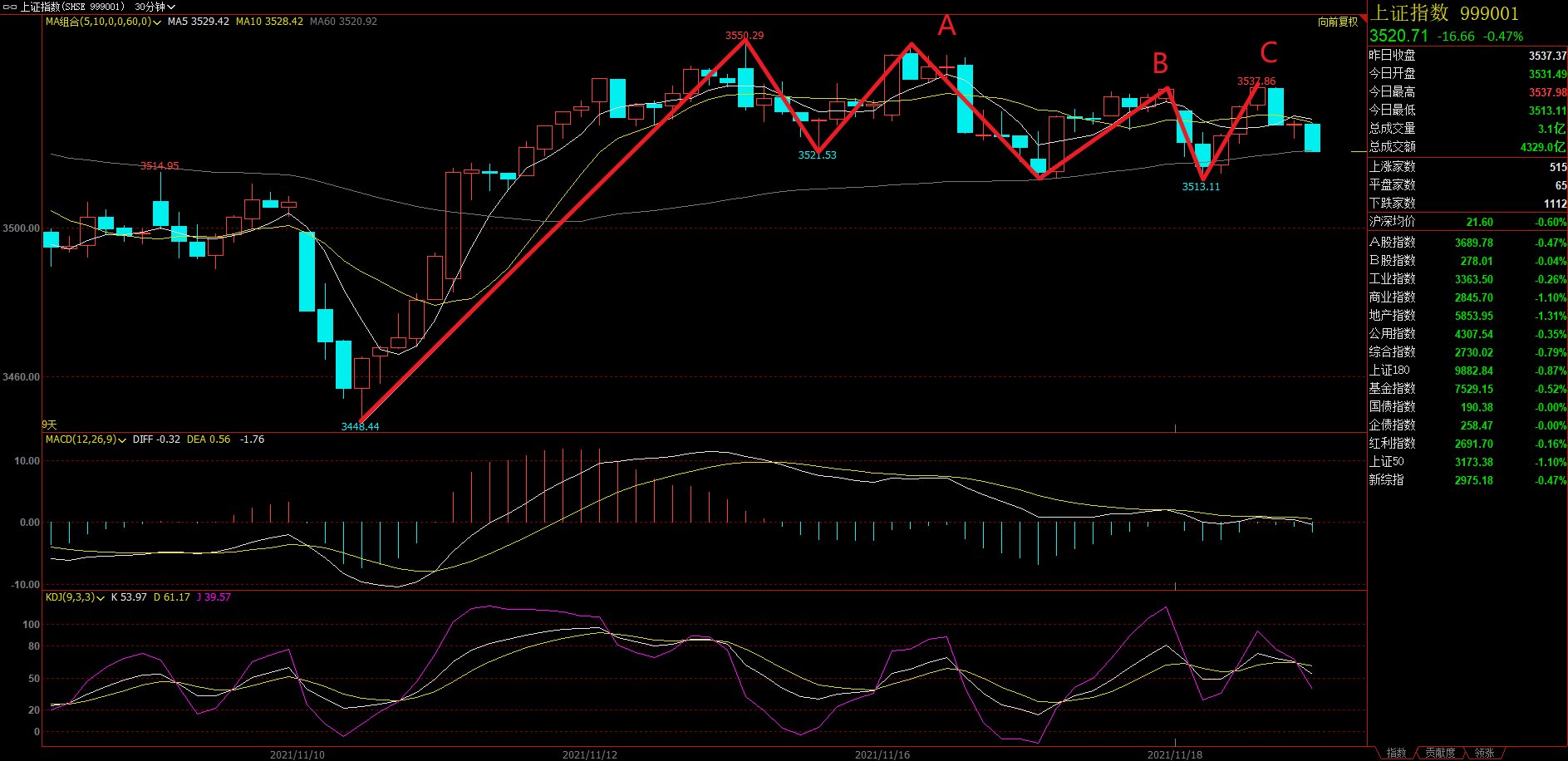Click the 2021/11/16 date on time axis
This screenshot has height=761, width=1568.
[882, 754]
